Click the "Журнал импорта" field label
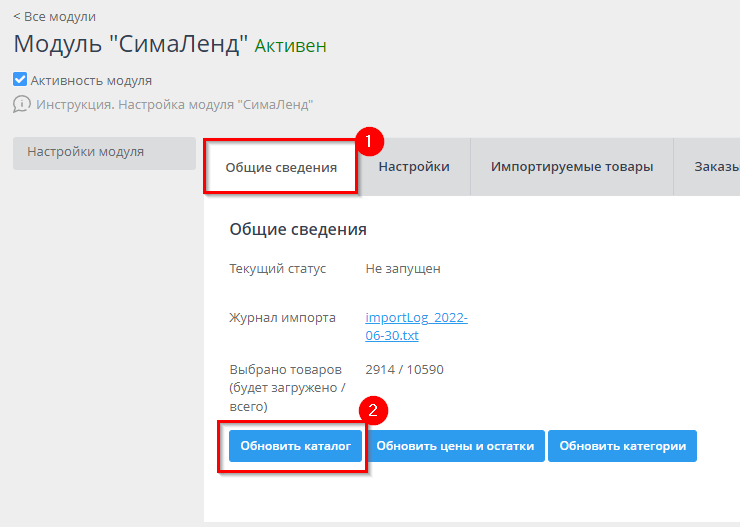The width and height of the screenshot is (740, 527). pos(282,319)
